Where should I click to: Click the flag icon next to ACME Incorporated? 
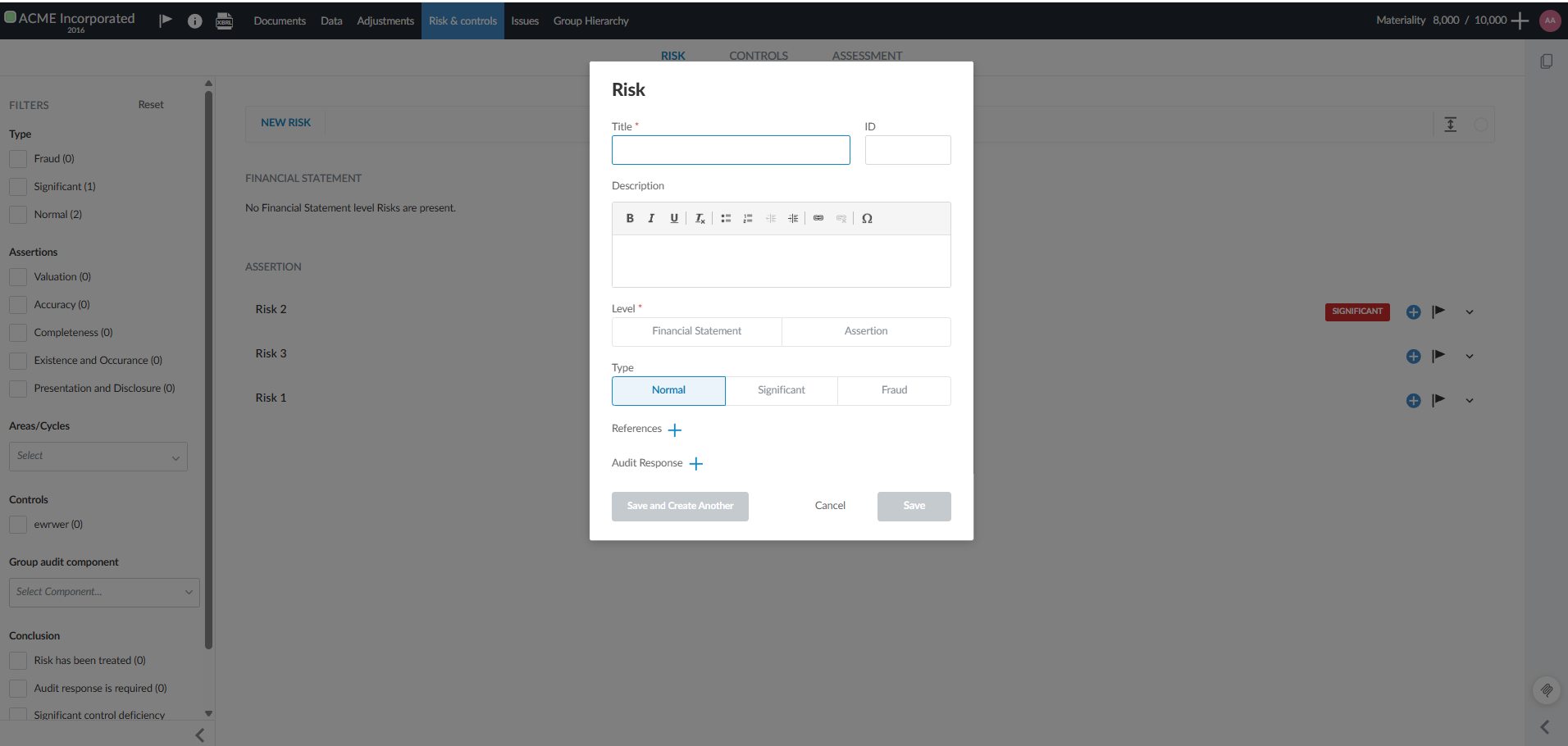(165, 20)
